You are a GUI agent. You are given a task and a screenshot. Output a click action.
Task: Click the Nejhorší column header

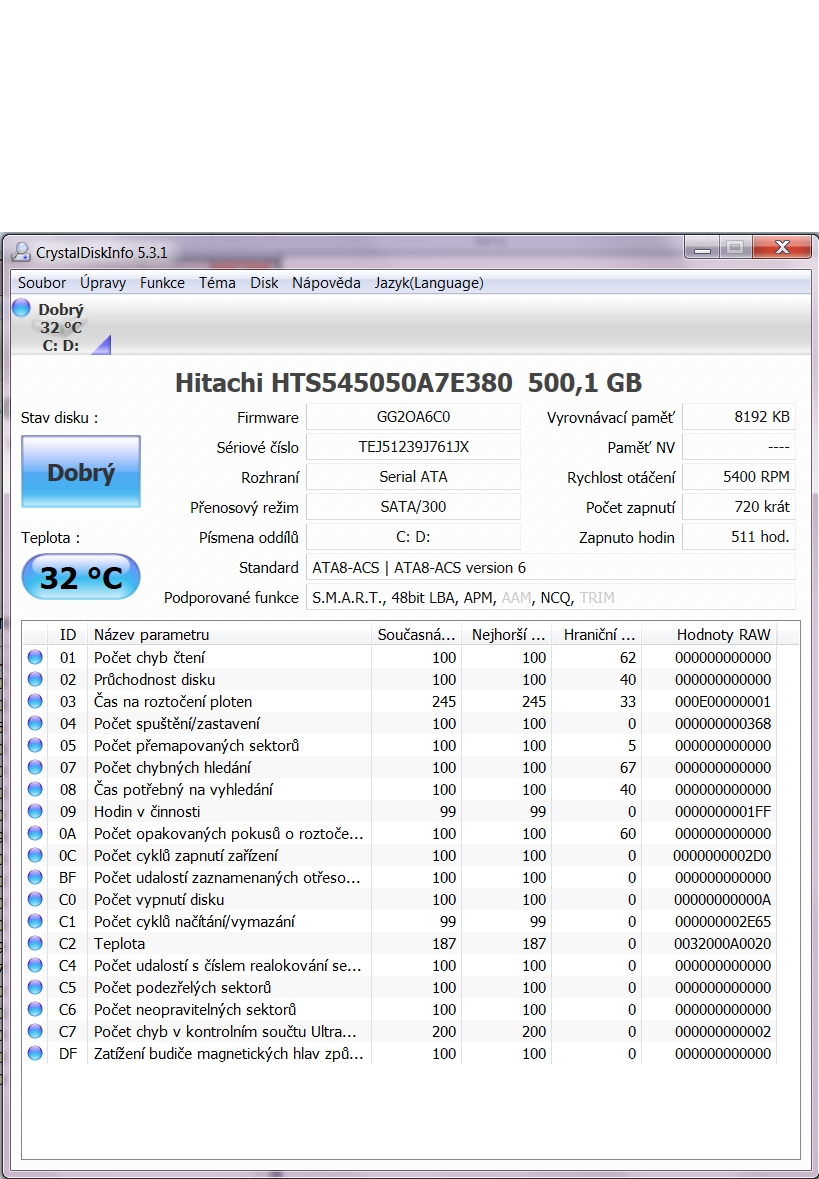(x=506, y=635)
